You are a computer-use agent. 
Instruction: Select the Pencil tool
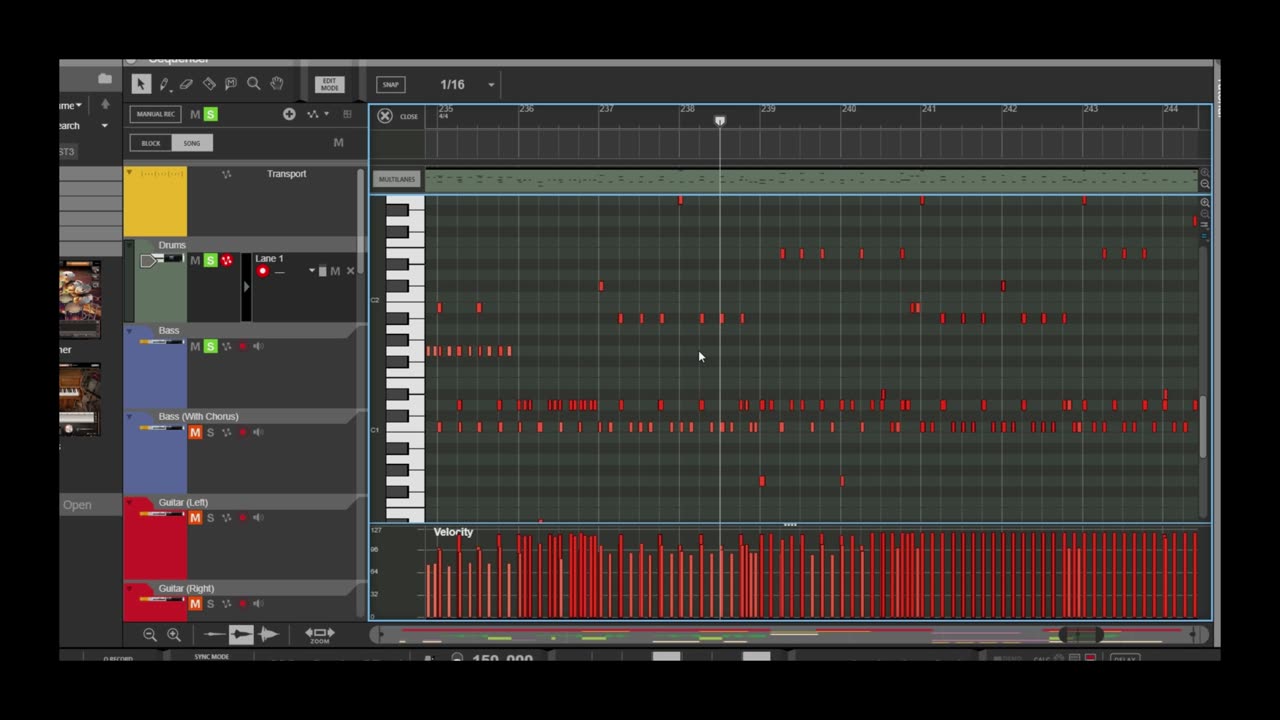[164, 84]
